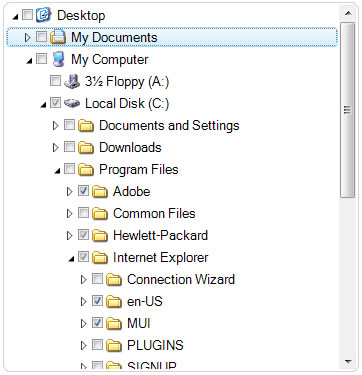
Task: Check the PLUGINS checkbox
Action: coord(97,345)
